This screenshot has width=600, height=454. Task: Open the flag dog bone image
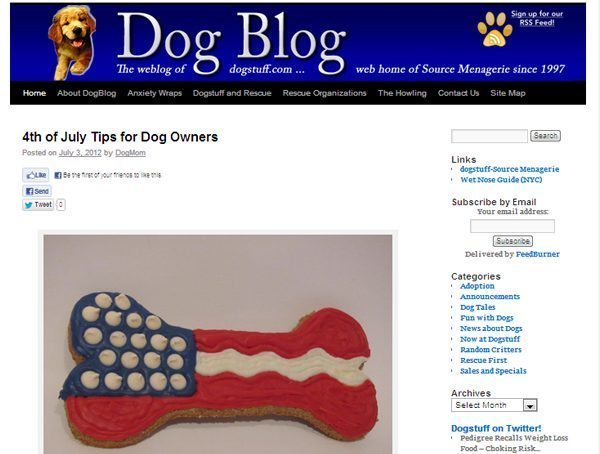[x=218, y=344]
